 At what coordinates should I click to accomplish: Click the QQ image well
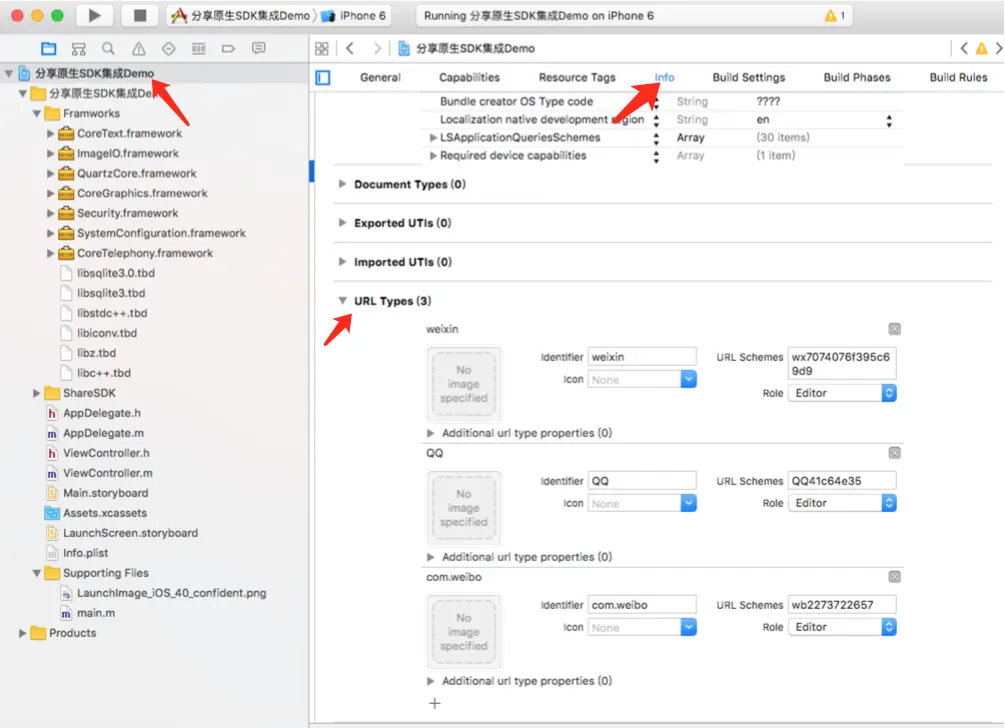point(464,508)
